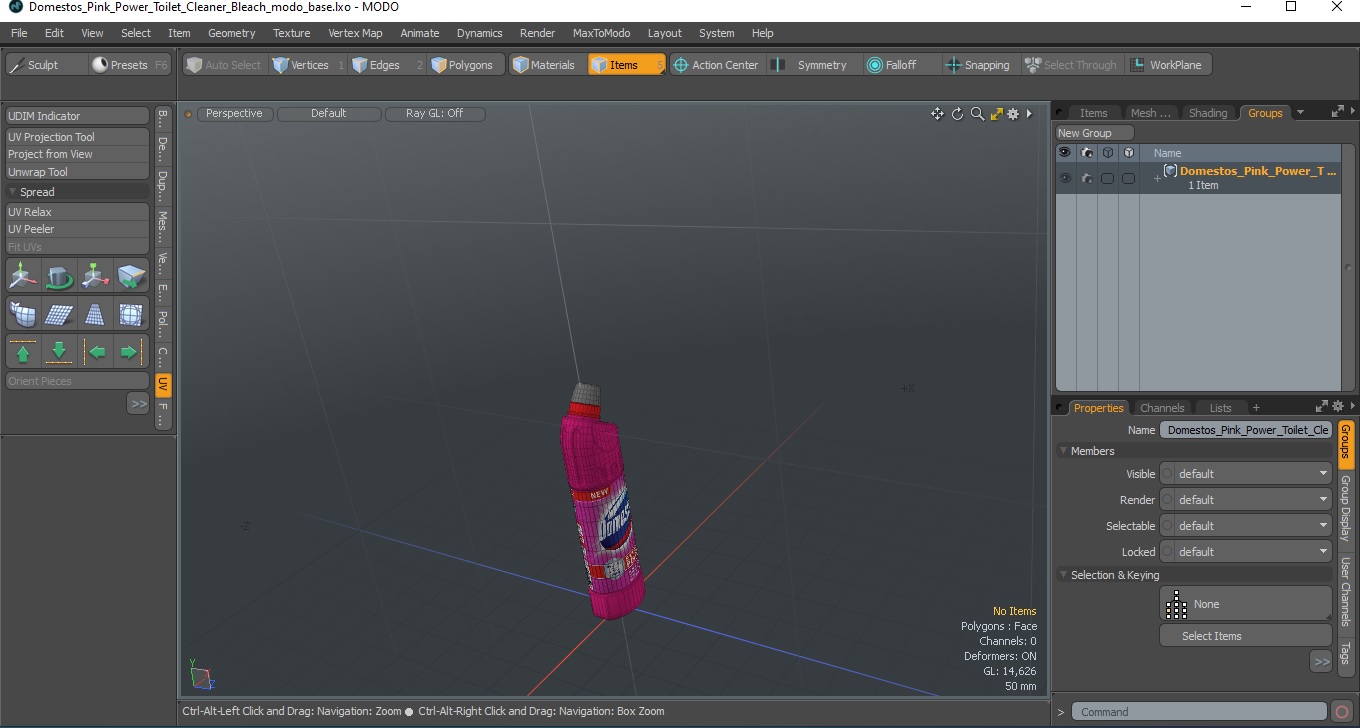Viewport: 1360px width, 728px height.
Task: Collapse the Selection & Keying section
Action: coord(1064,575)
